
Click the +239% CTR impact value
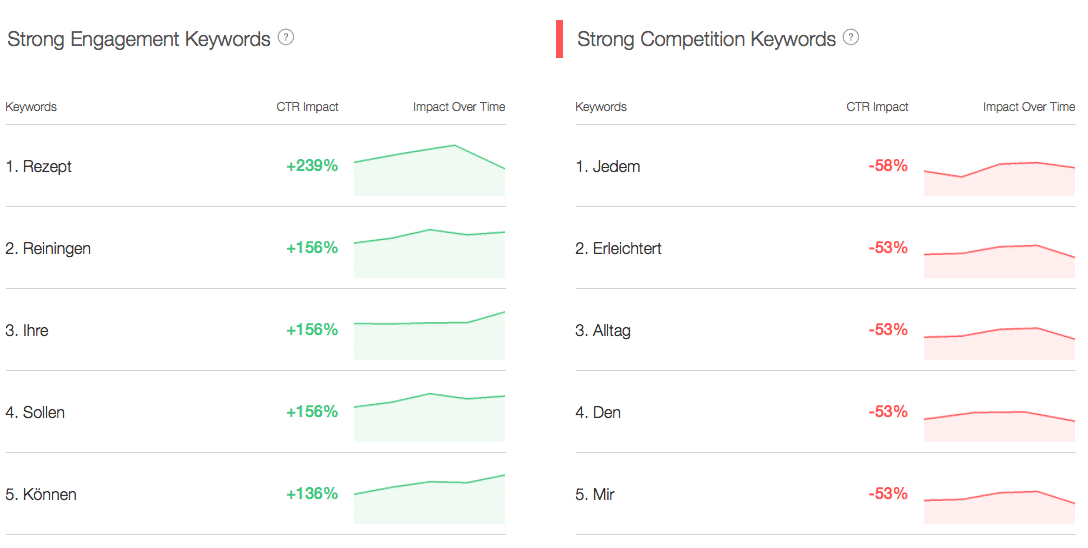click(x=312, y=165)
